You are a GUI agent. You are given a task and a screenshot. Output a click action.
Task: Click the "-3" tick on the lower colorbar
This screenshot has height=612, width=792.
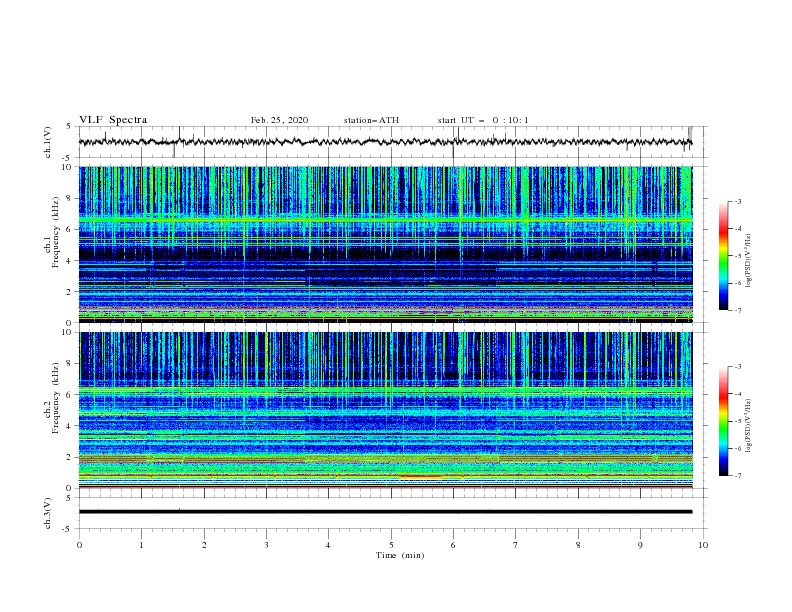(737, 367)
